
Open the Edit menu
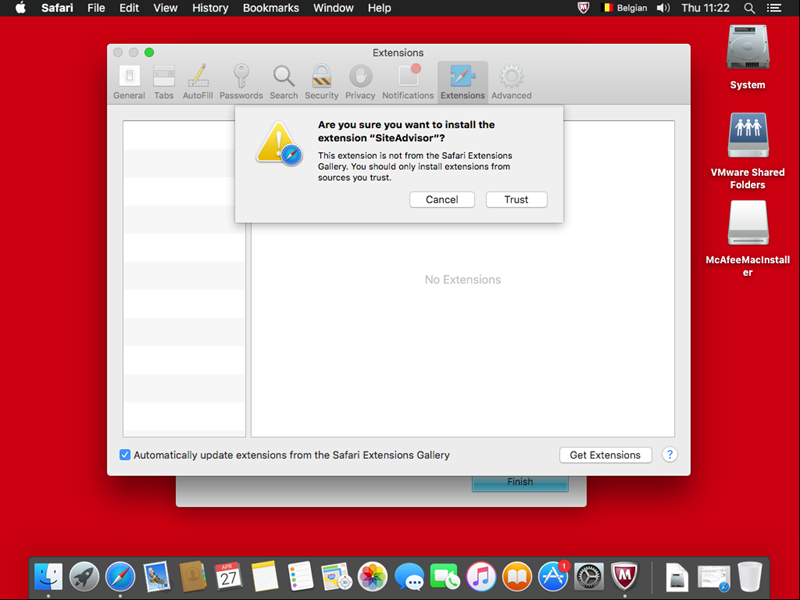129,8
